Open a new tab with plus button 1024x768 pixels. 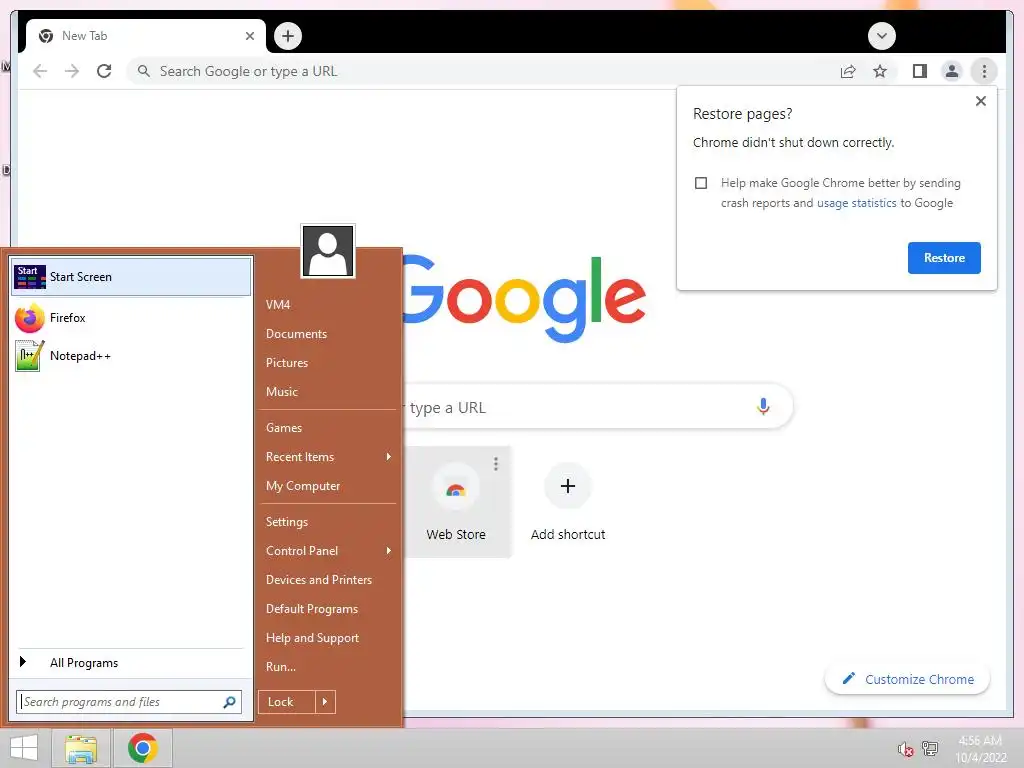coord(288,36)
